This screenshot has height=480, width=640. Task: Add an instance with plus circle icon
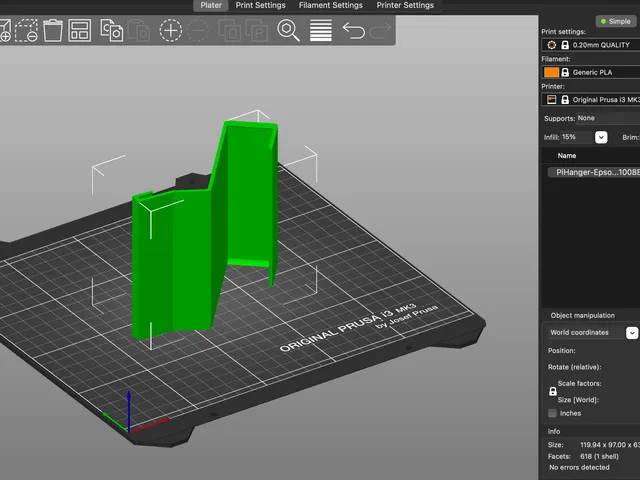pos(171,30)
